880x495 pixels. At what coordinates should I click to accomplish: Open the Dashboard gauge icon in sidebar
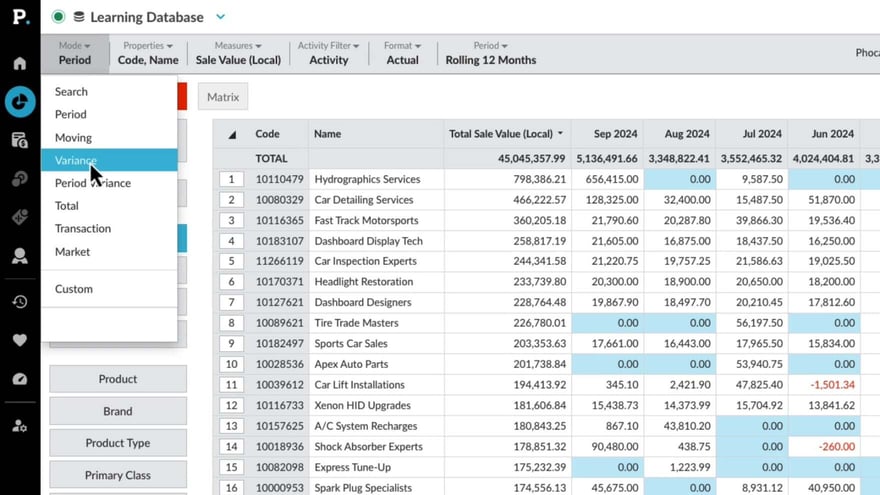[19, 379]
